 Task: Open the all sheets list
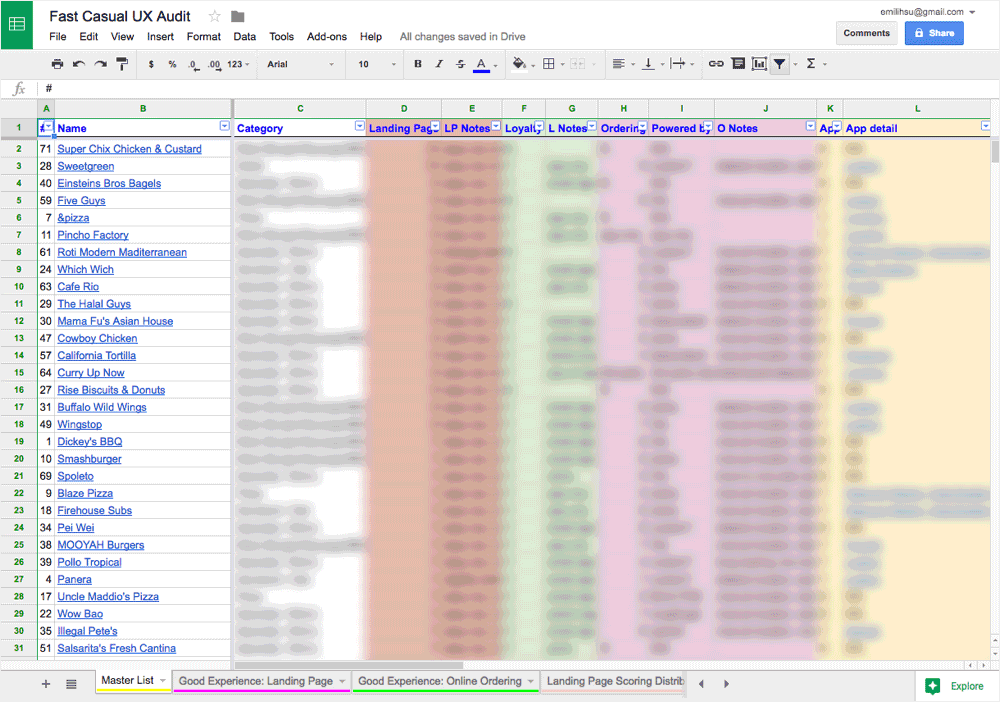[71, 684]
